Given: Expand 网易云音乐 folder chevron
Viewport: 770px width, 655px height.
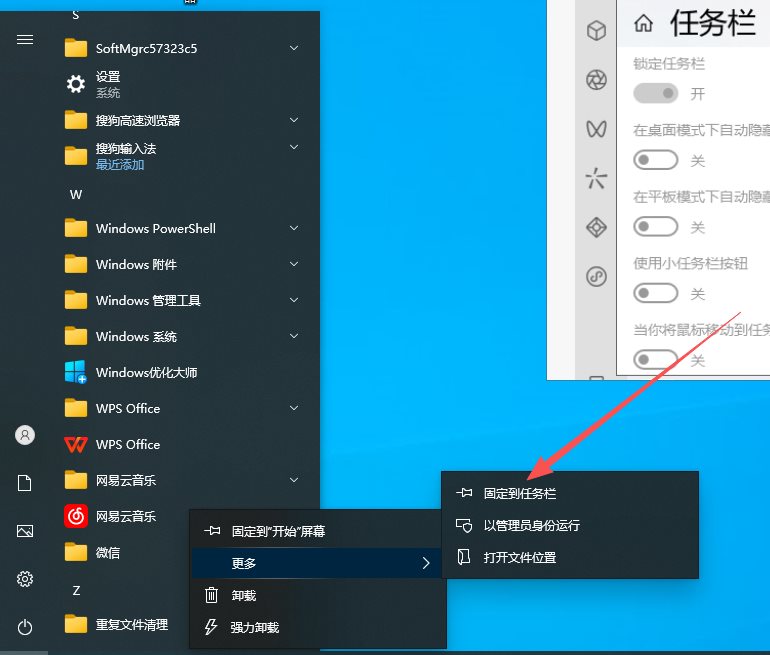Looking at the screenshot, I should click(x=294, y=480).
